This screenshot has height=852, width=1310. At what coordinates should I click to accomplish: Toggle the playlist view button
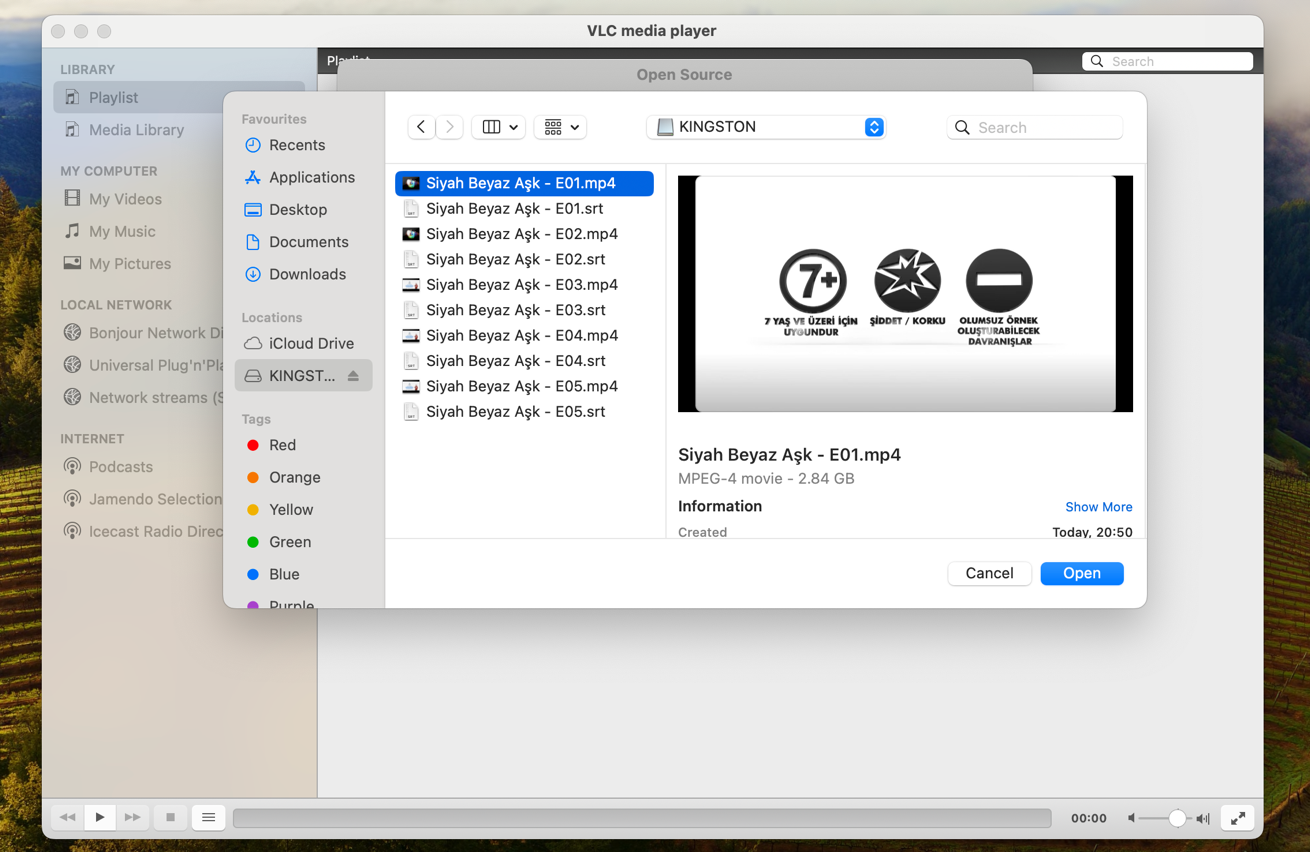pyautogui.click(x=208, y=818)
